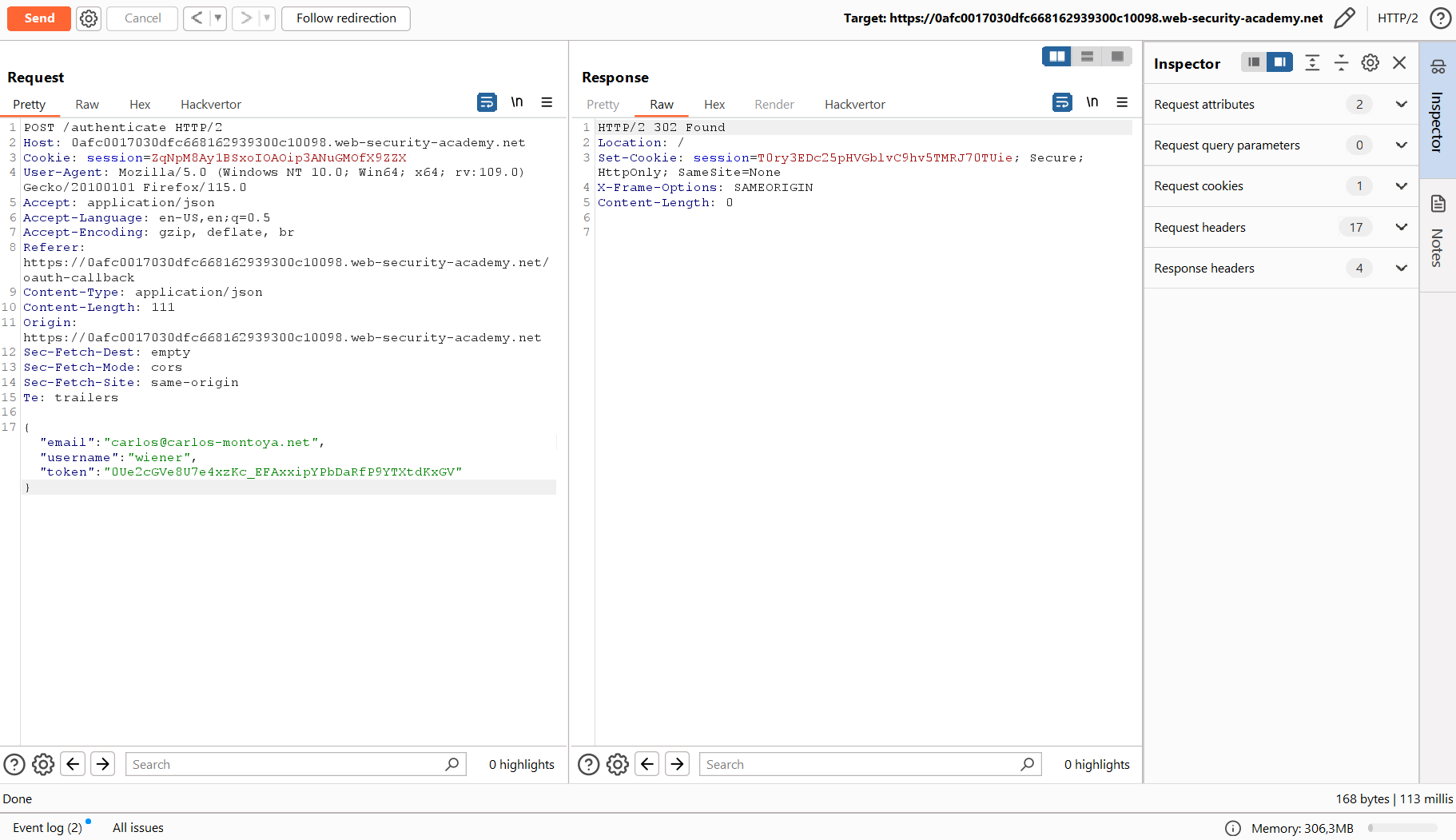Open Request panel hamburger menu
This screenshot has height=840, width=1456.
tap(547, 102)
